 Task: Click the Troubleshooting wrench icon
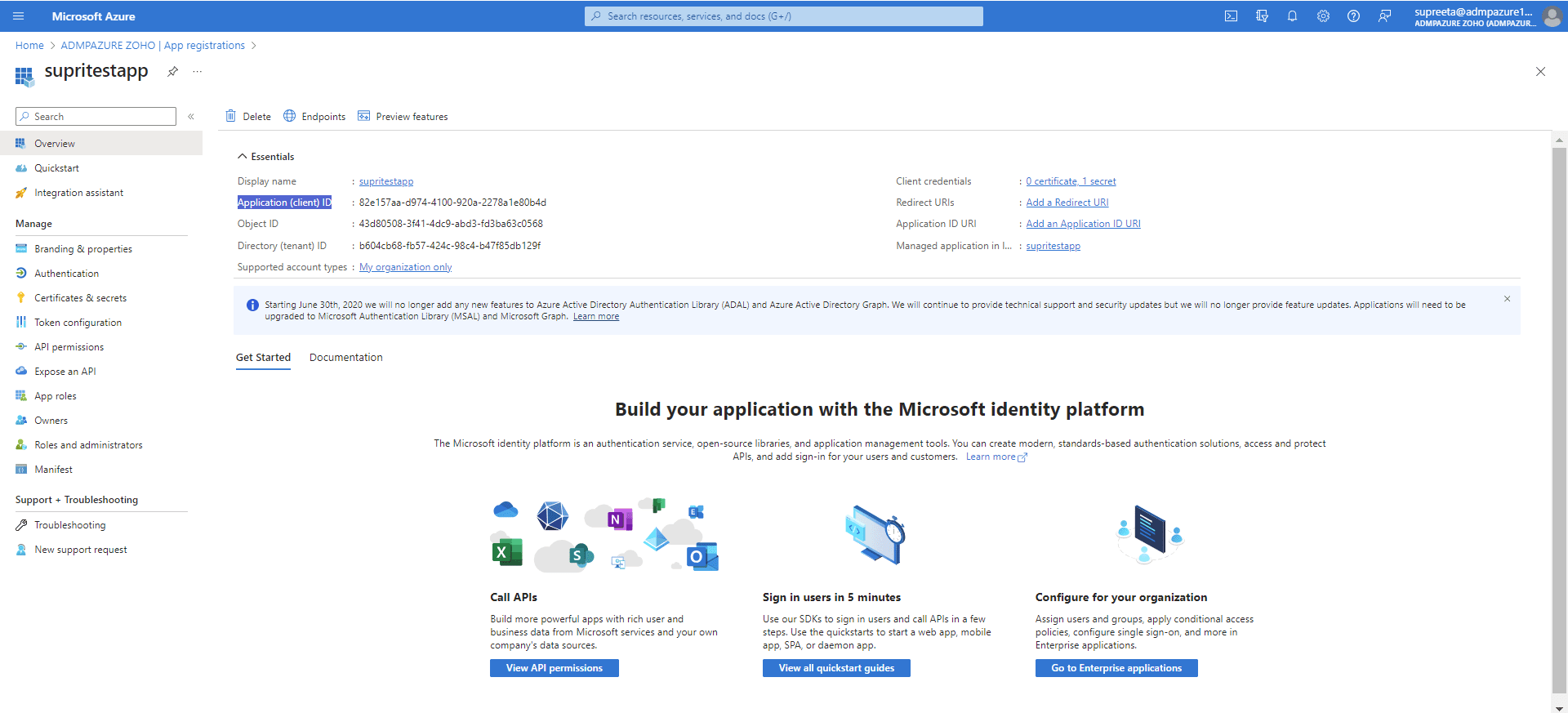pos(21,525)
